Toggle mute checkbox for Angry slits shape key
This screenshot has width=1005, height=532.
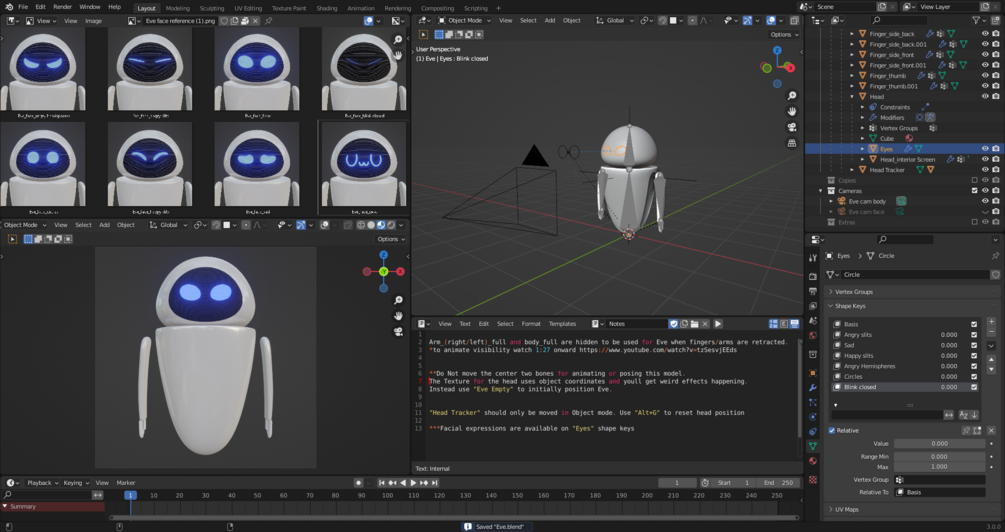pos(974,335)
